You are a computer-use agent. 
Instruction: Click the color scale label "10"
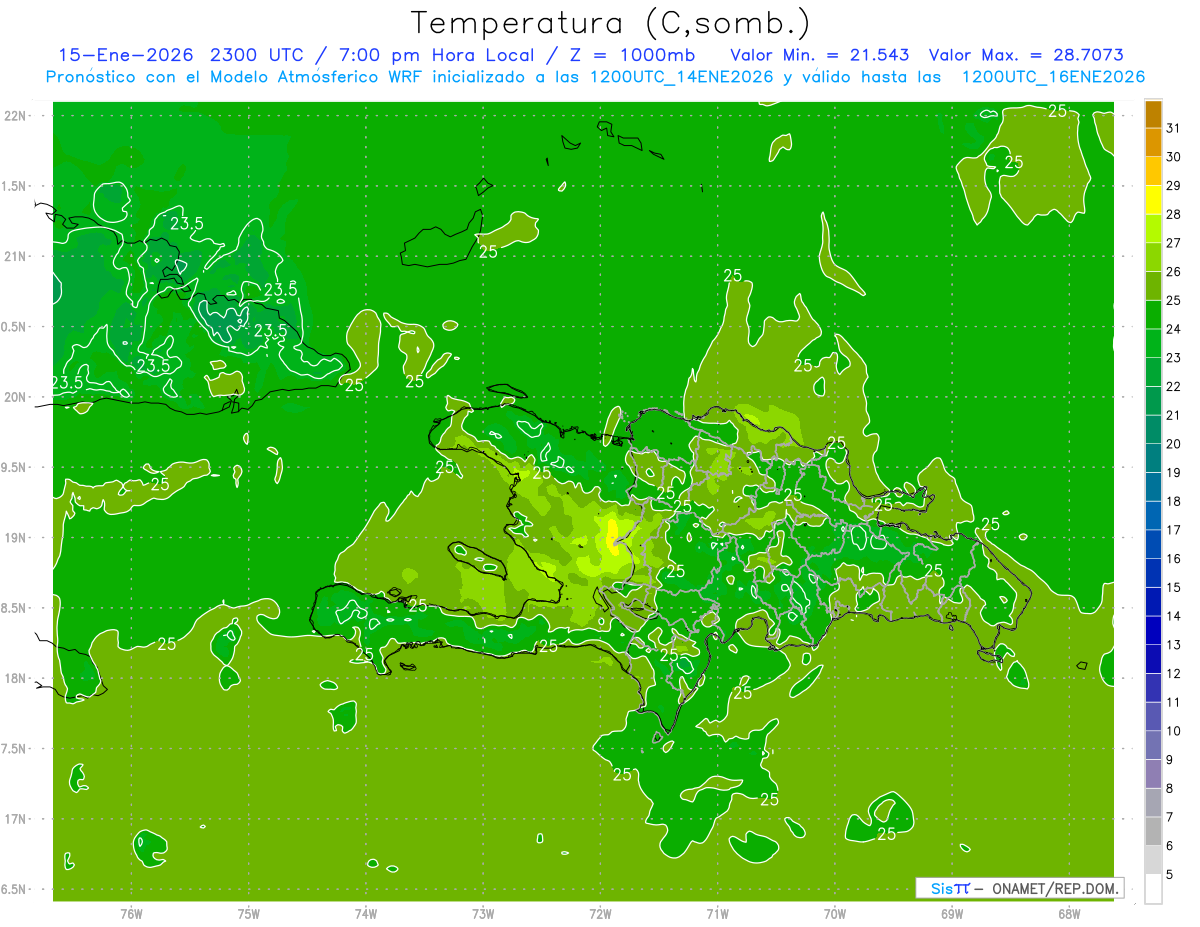click(x=1173, y=731)
